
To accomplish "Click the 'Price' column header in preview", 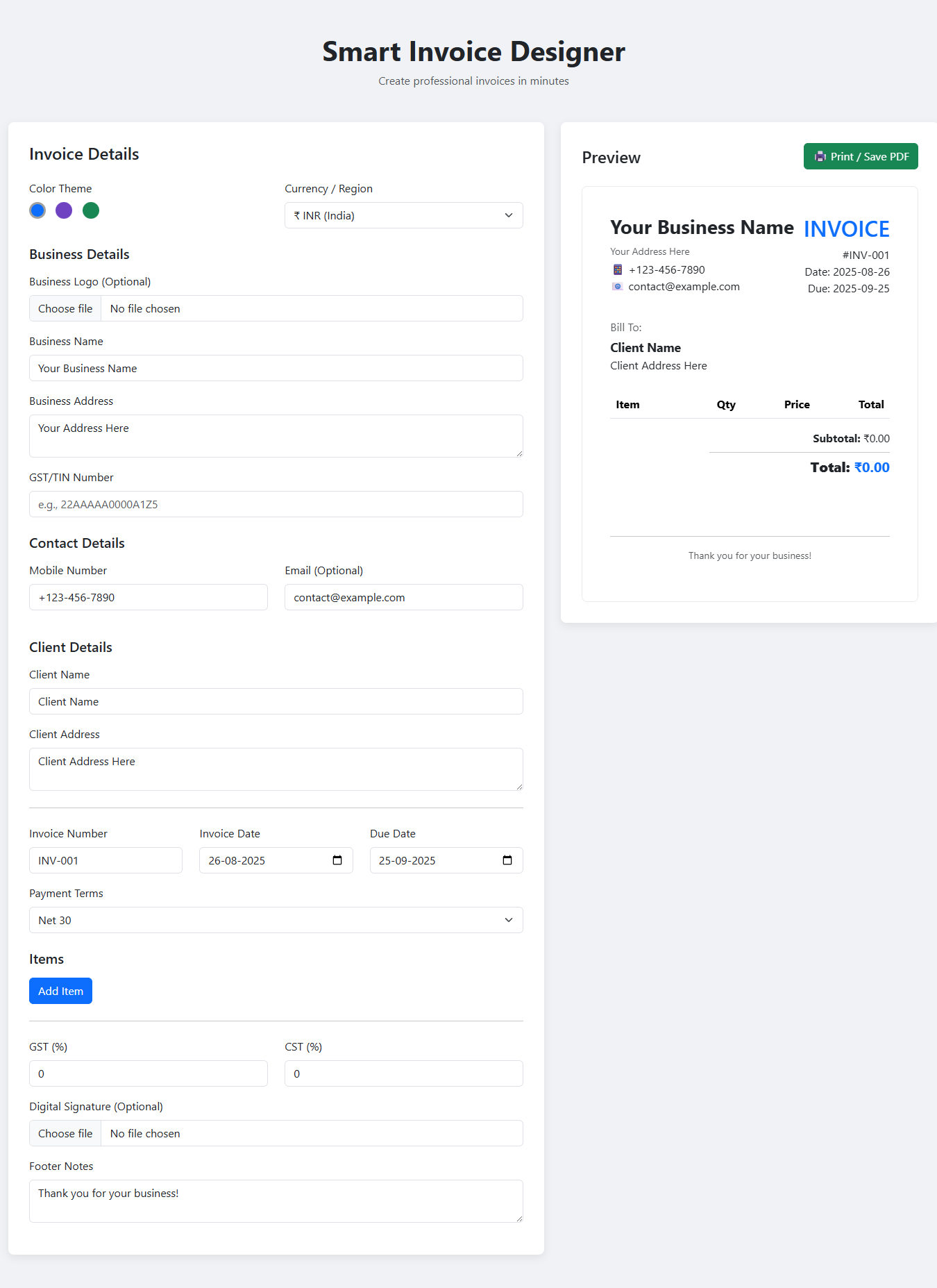I will pyautogui.click(x=797, y=404).
